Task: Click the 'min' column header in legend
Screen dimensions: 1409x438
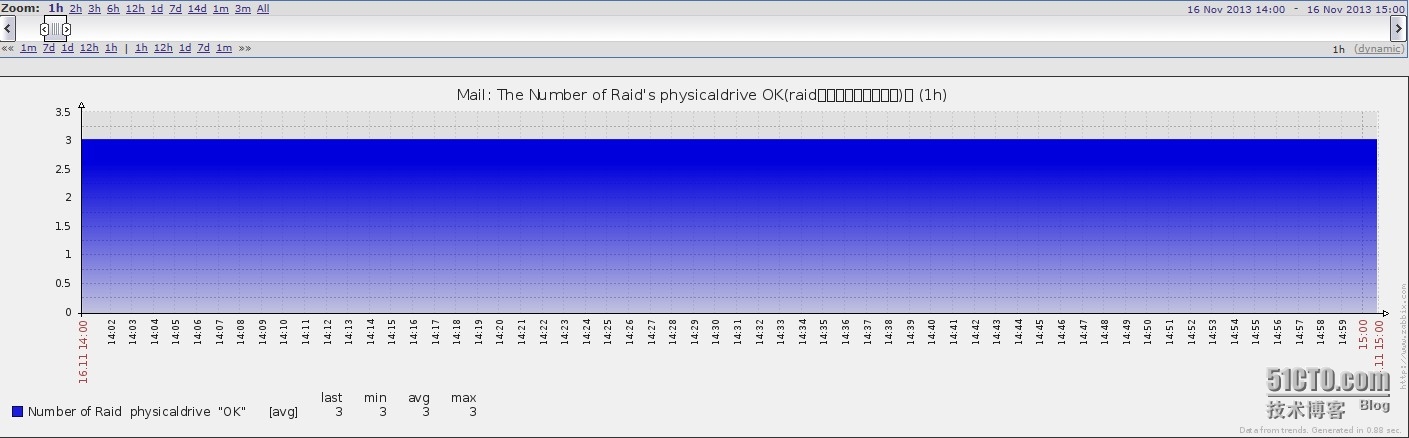Action: click(376, 398)
